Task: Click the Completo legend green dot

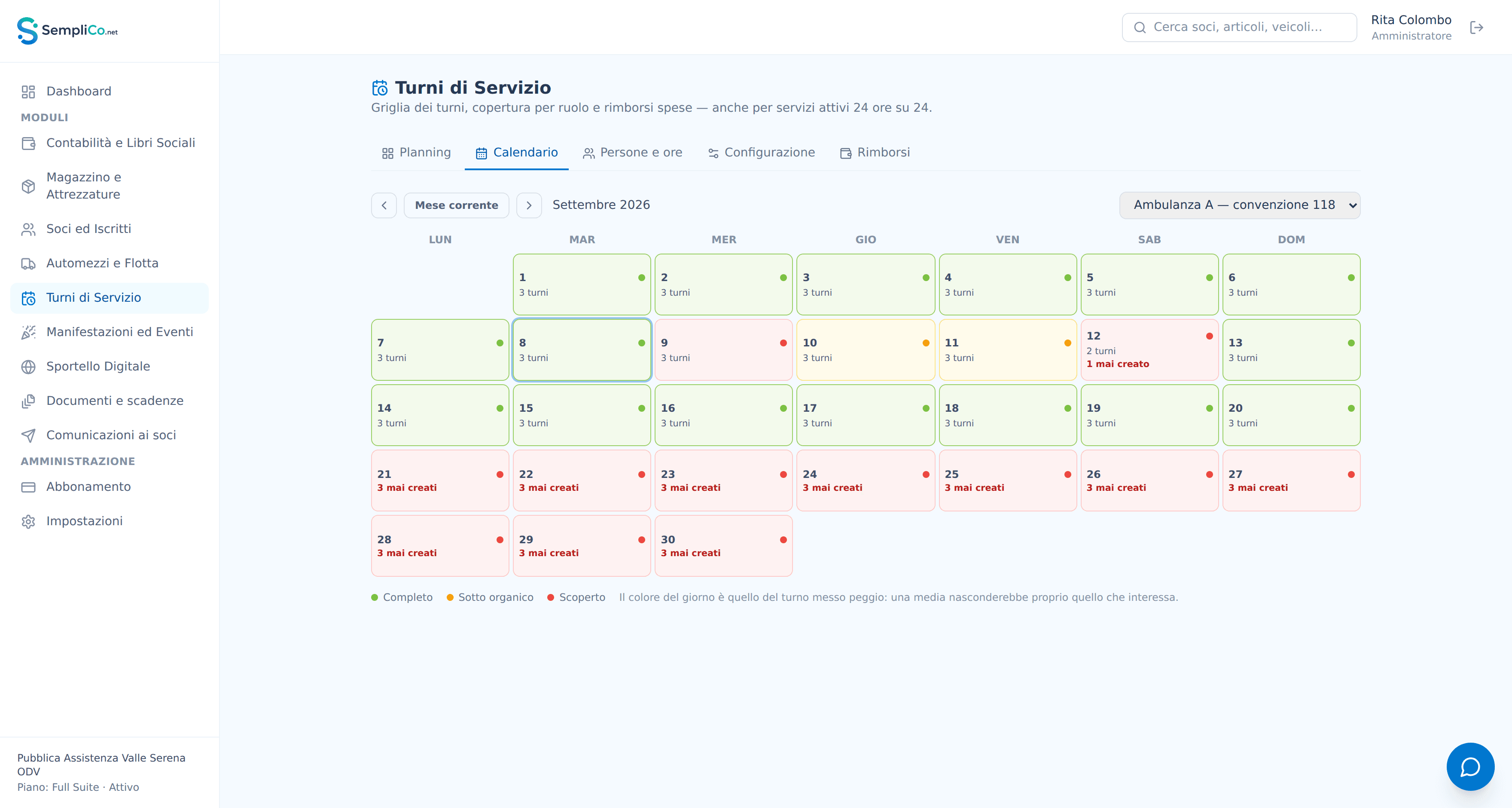Action: coord(375,598)
